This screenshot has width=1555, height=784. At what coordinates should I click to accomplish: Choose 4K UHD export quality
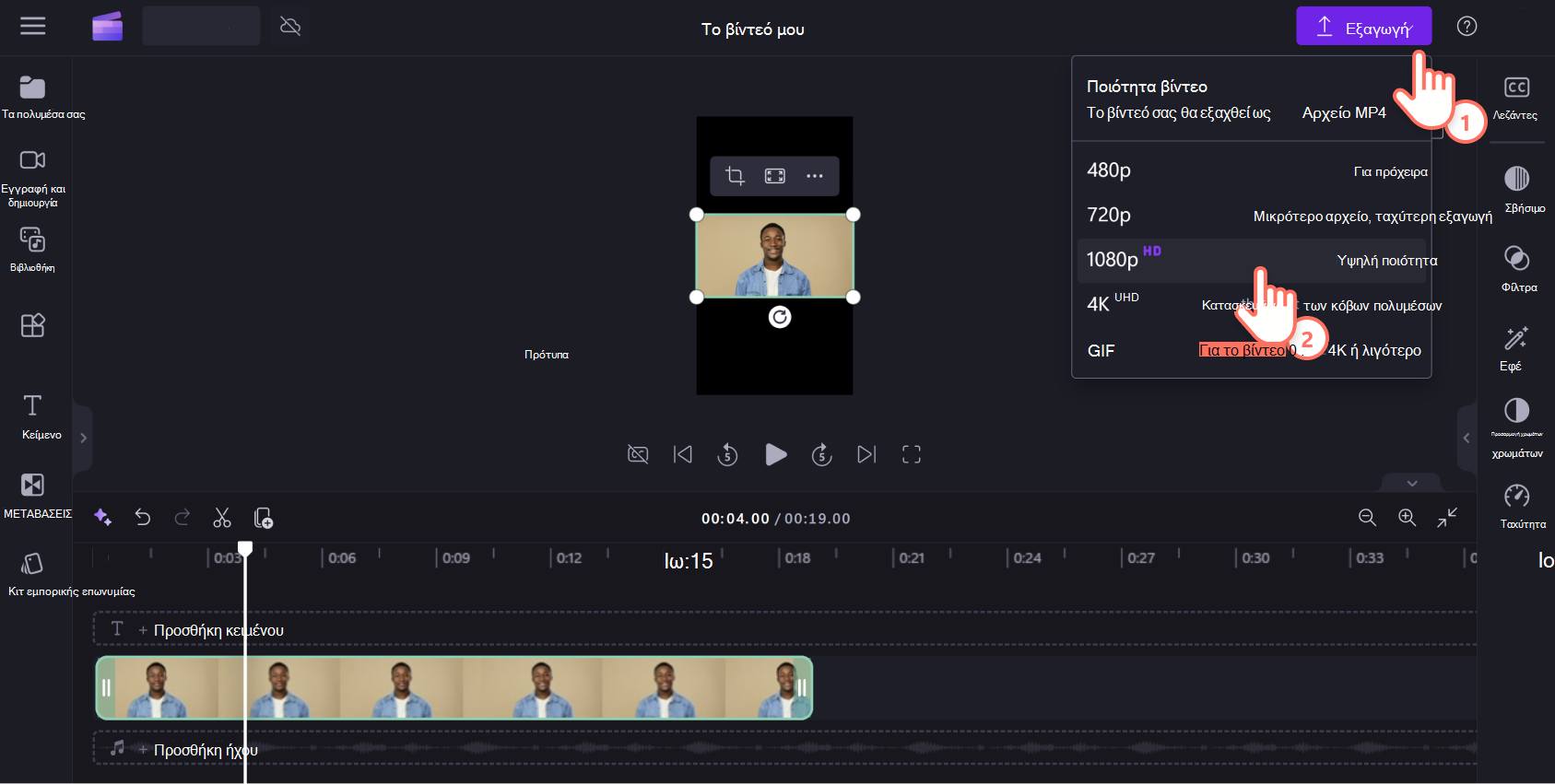pos(1252,305)
